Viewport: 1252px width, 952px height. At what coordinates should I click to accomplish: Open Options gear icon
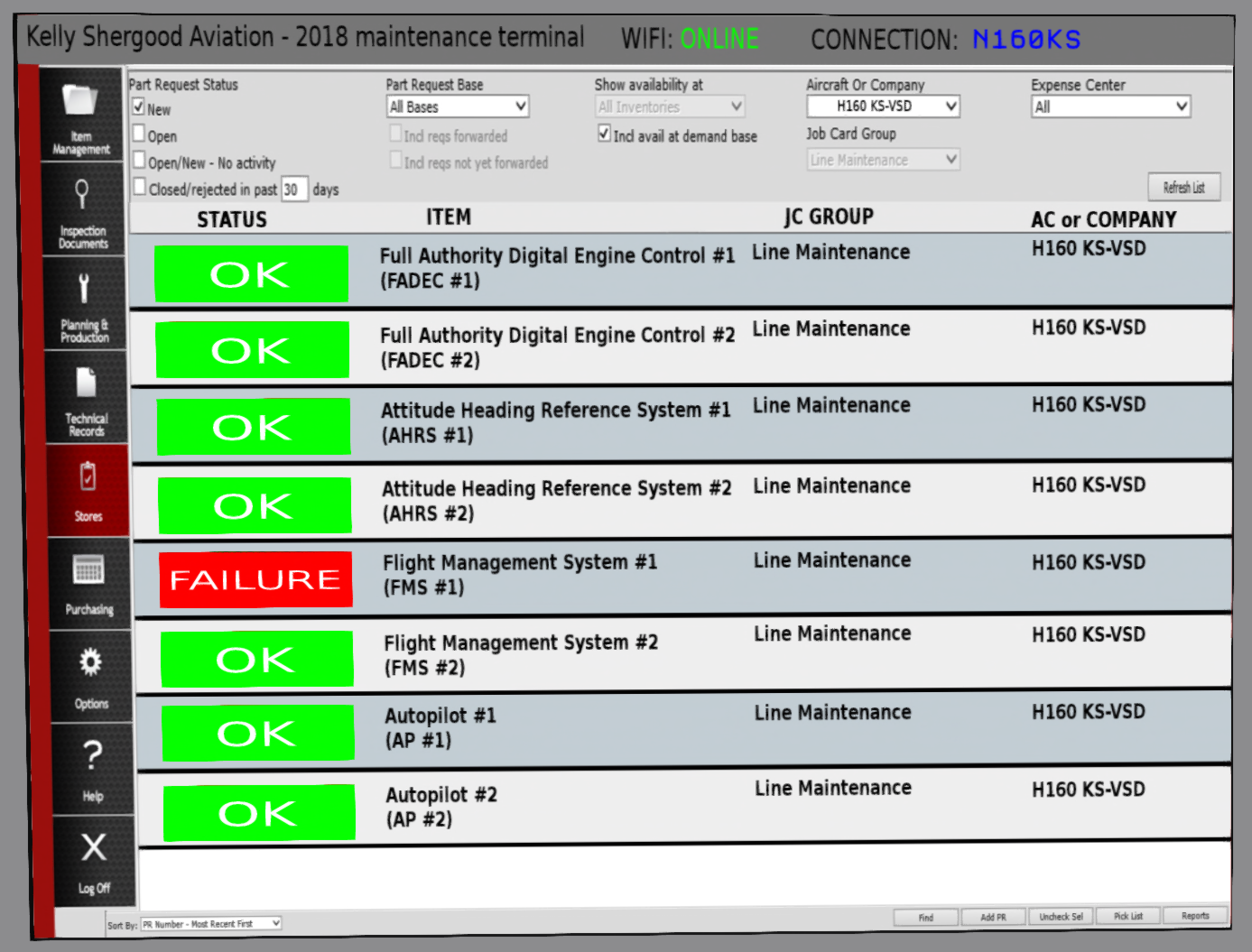click(90, 663)
